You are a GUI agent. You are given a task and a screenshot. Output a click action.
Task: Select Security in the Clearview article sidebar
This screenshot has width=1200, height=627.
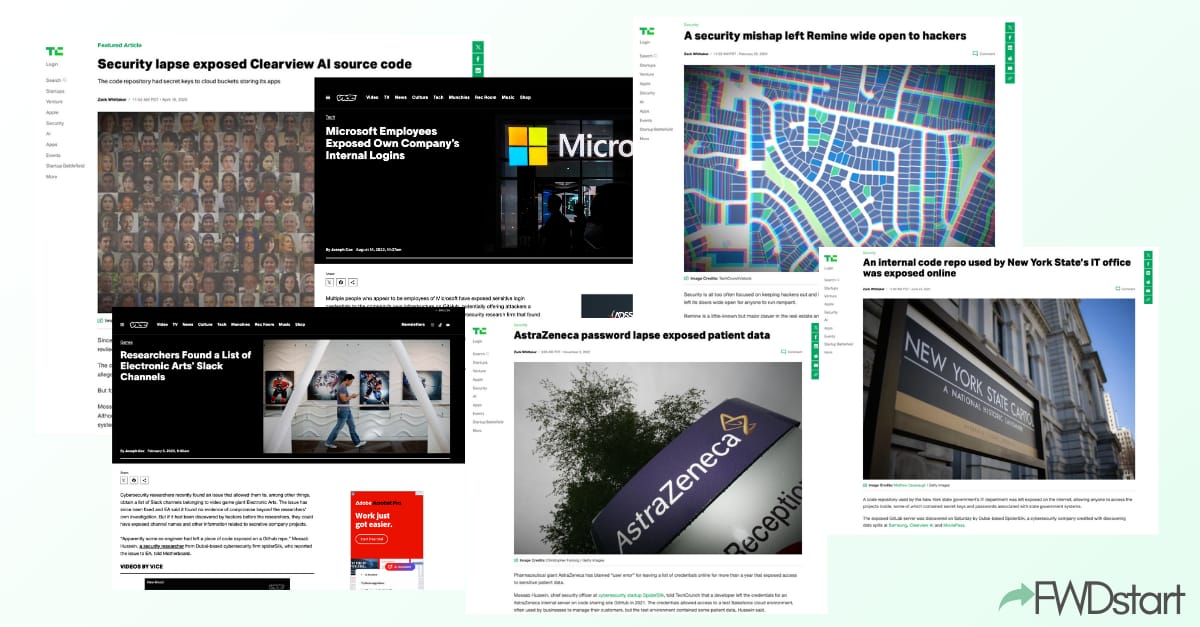tap(55, 123)
